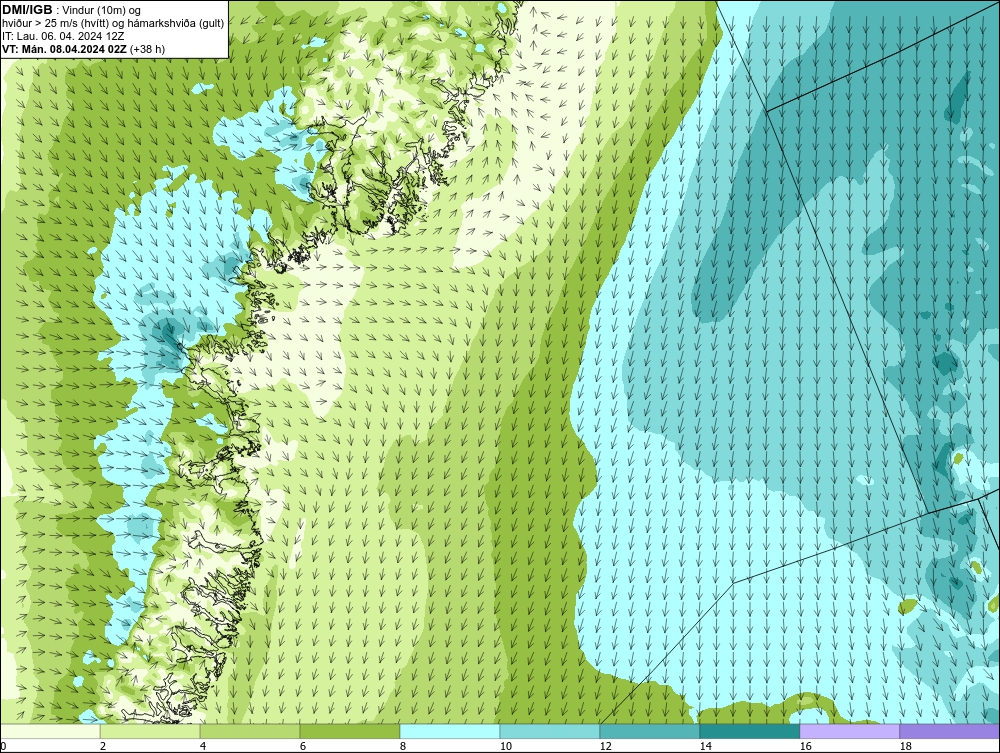Click the legend scale label '0'
The image size is (1000, 753).
pos(3,746)
